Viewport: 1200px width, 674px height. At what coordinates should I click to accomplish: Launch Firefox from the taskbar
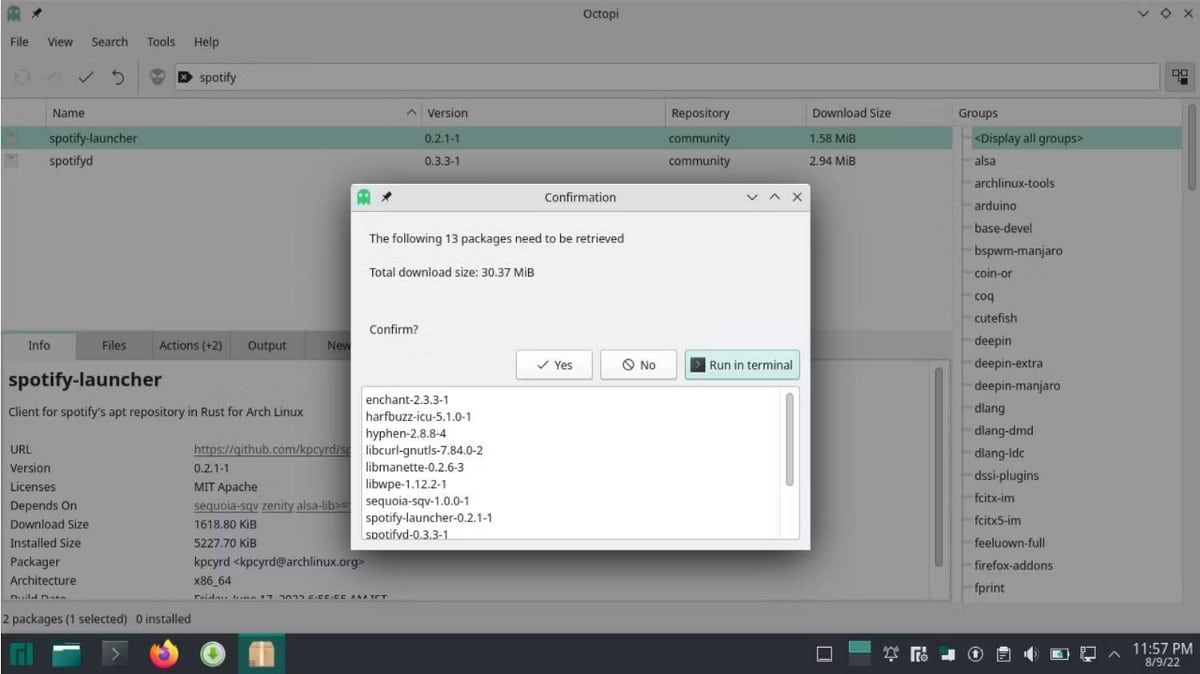(163, 653)
